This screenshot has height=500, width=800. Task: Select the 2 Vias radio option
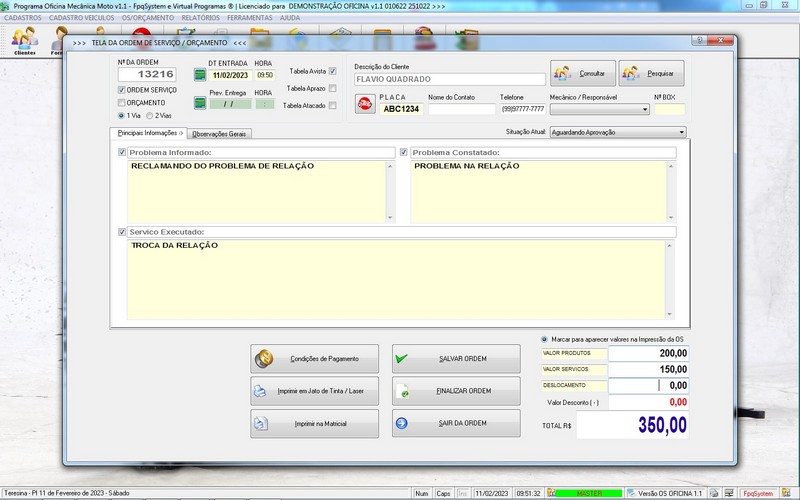pyautogui.click(x=149, y=116)
